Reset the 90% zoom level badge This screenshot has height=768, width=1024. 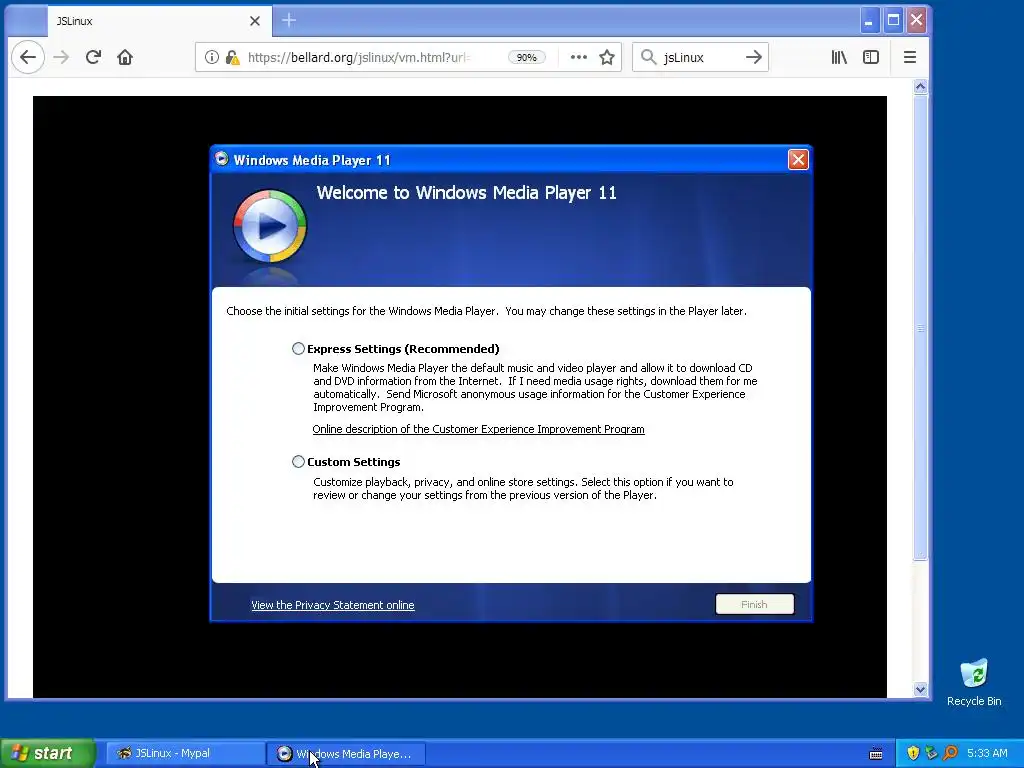(x=526, y=57)
